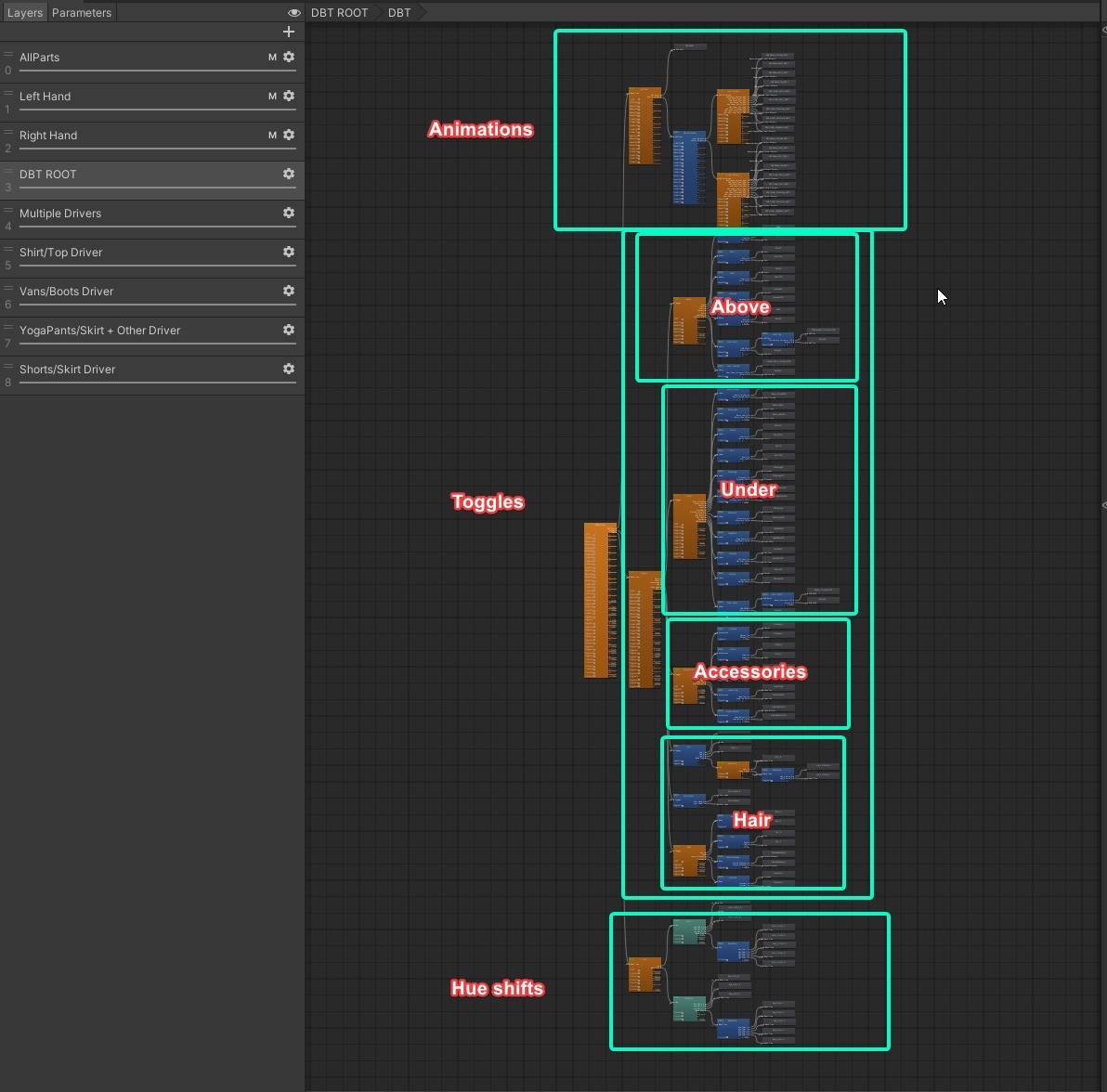Viewport: 1107px width, 1092px height.
Task: Click the weight slider under Multiple Drivers
Action: (x=158, y=227)
